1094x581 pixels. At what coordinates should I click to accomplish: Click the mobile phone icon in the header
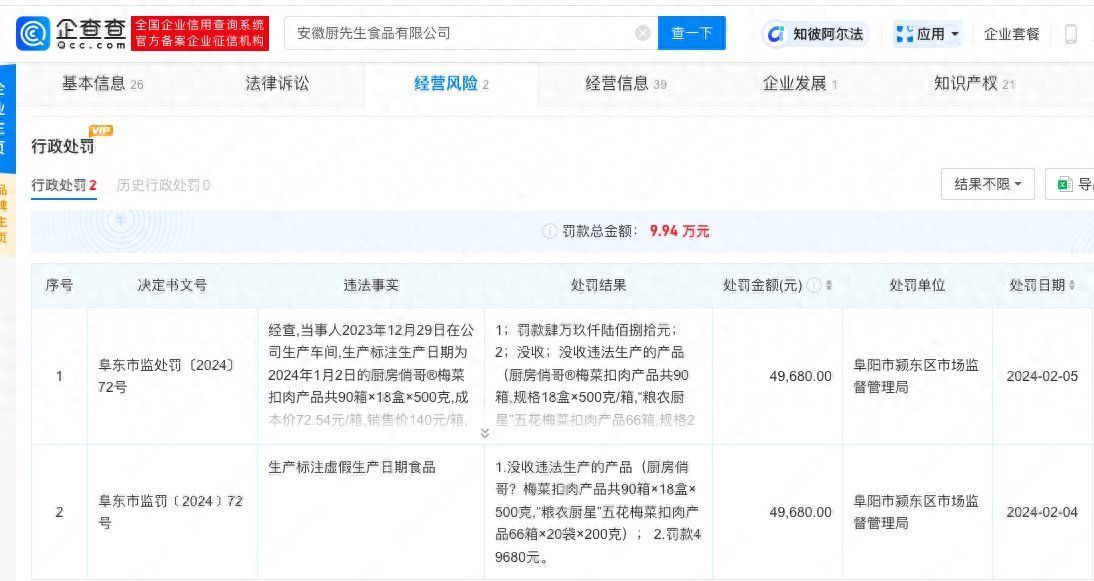click(x=1070, y=33)
